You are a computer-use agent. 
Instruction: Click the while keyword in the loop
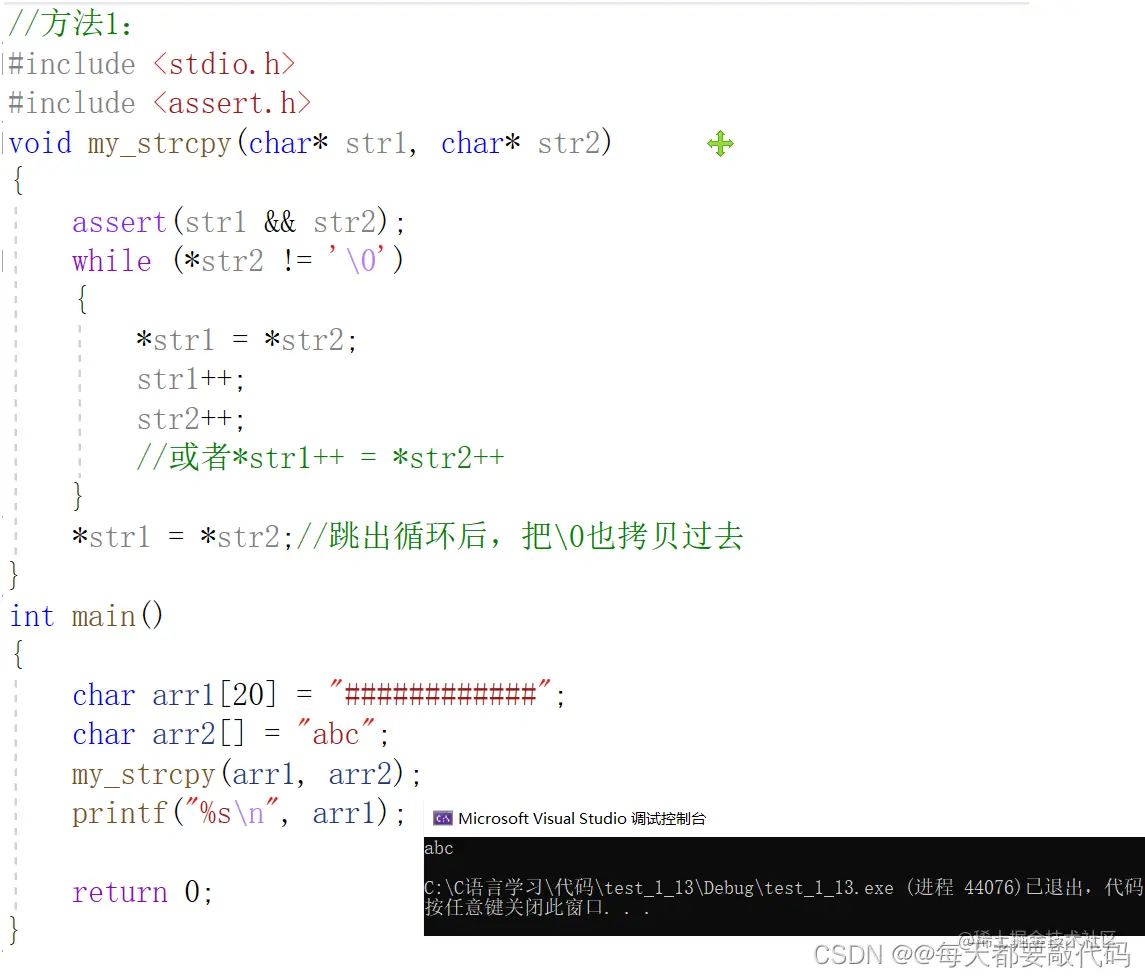click(x=110, y=260)
